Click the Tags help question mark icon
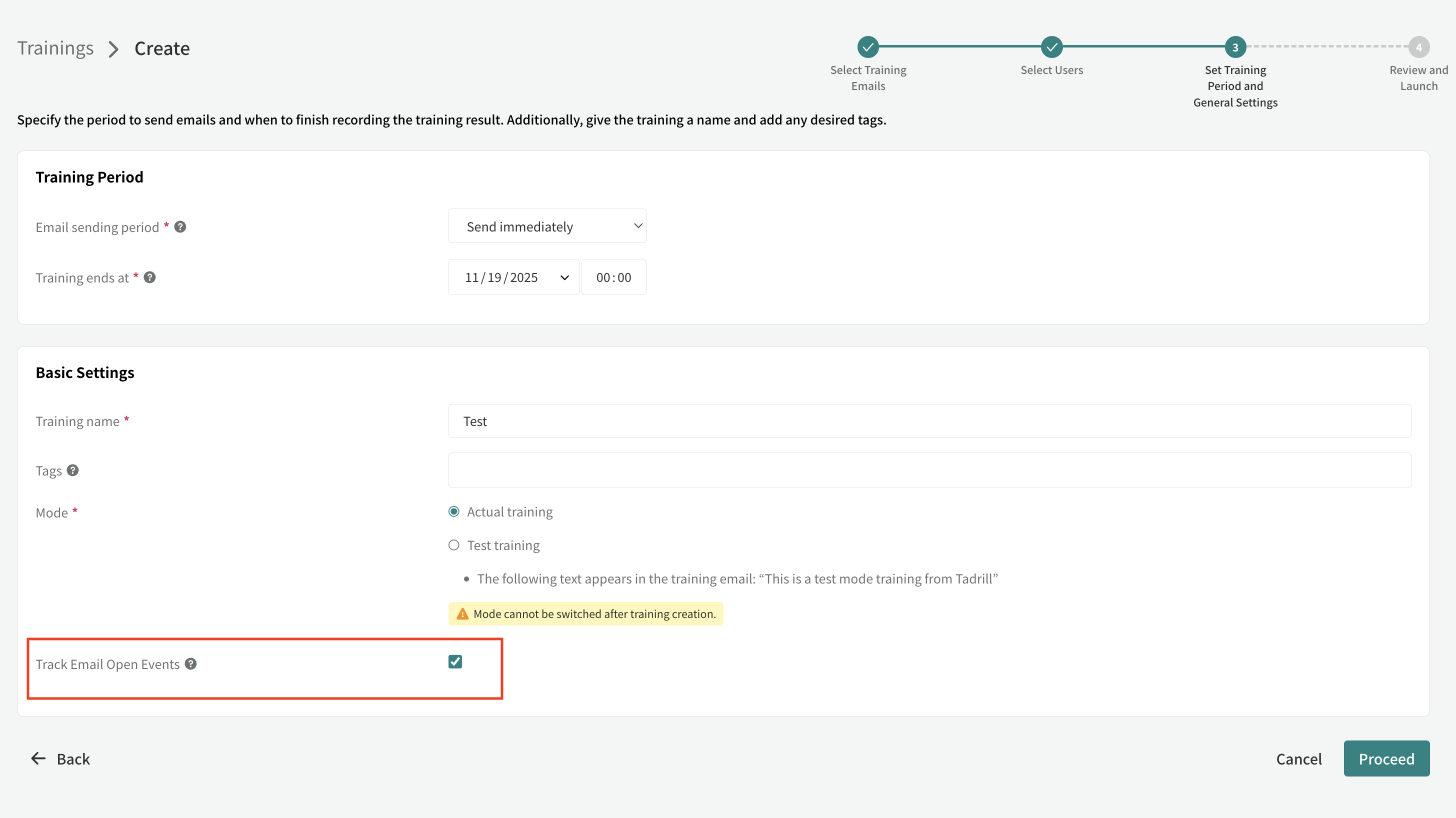Image resolution: width=1456 pixels, height=818 pixels. click(x=73, y=470)
